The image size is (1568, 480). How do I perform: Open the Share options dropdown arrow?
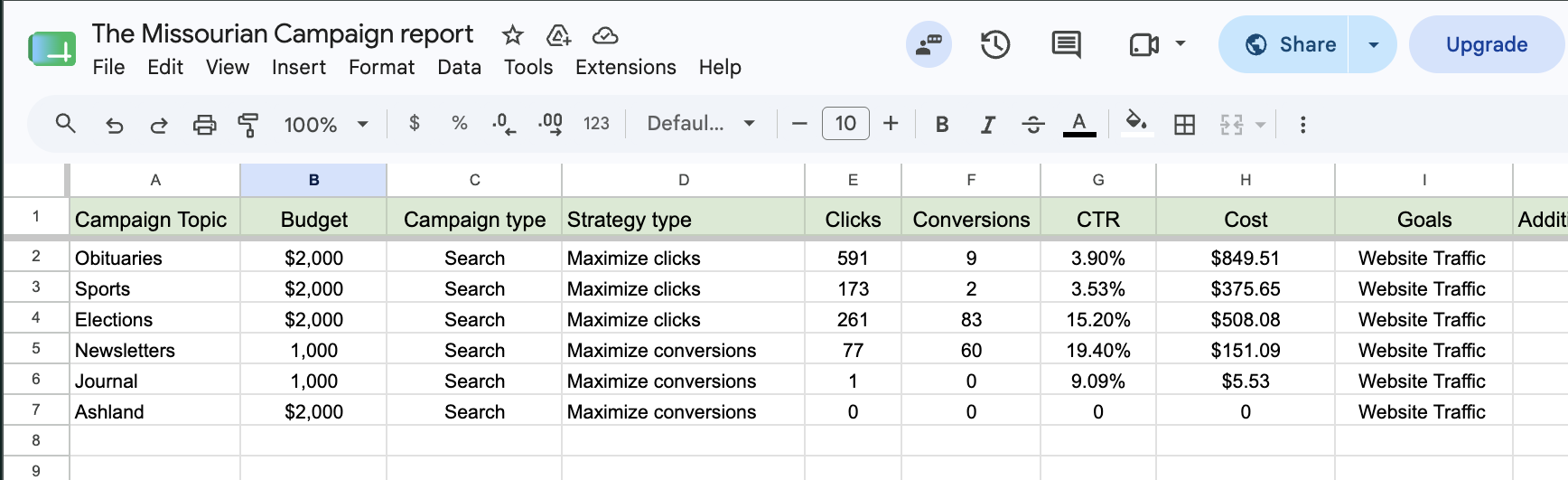(1373, 44)
